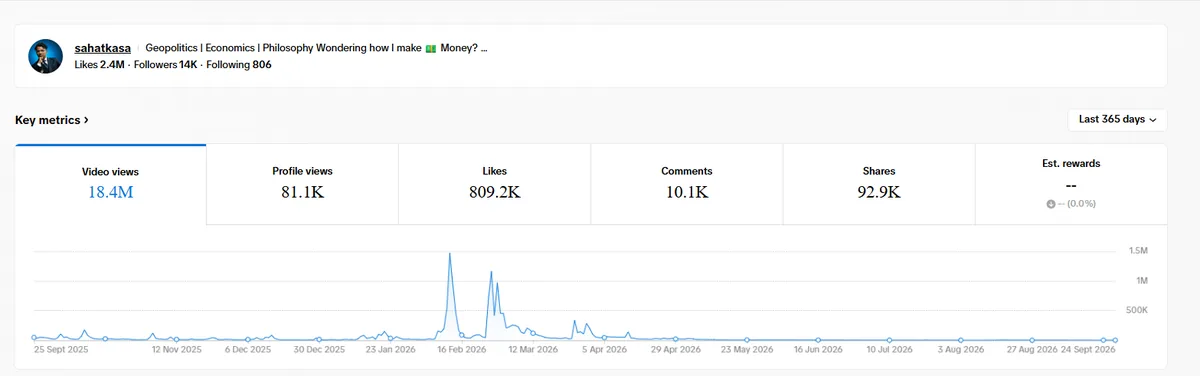
Task: Click the 23 Jan 2026 axis label
Action: tap(390, 350)
